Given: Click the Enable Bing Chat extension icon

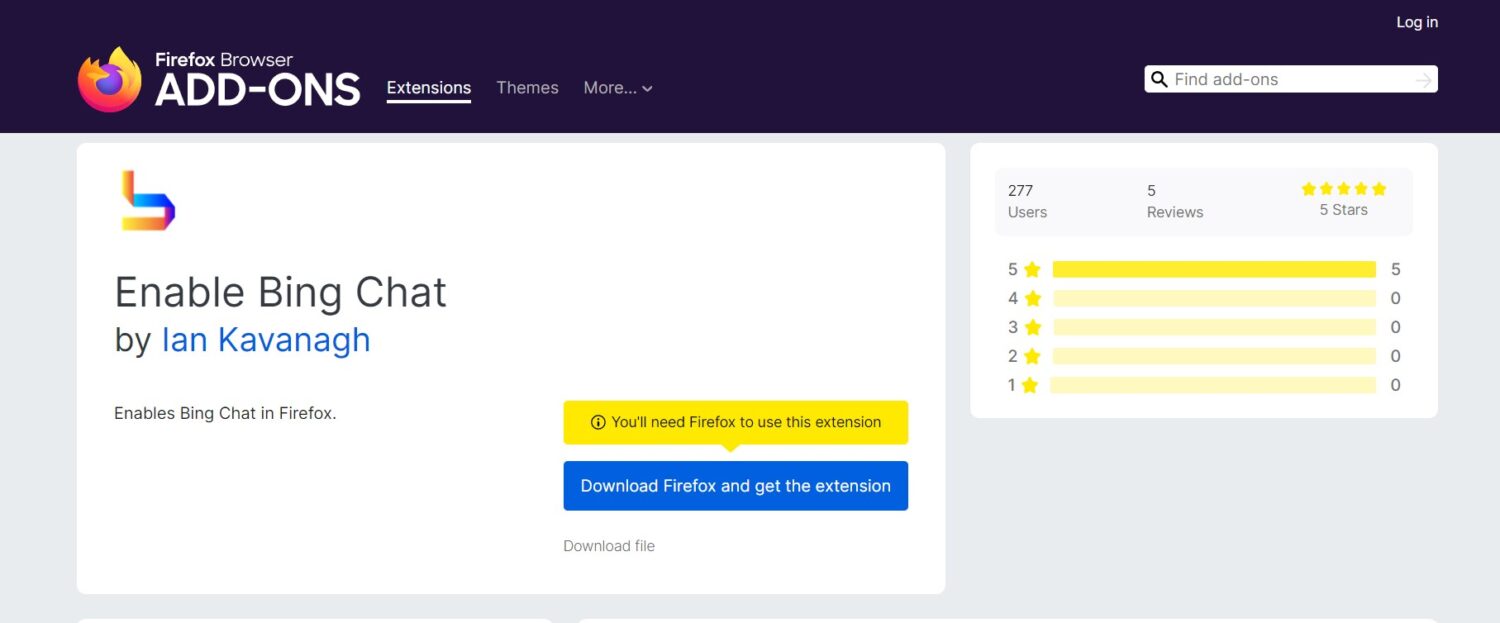Looking at the screenshot, I should tap(148, 201).
